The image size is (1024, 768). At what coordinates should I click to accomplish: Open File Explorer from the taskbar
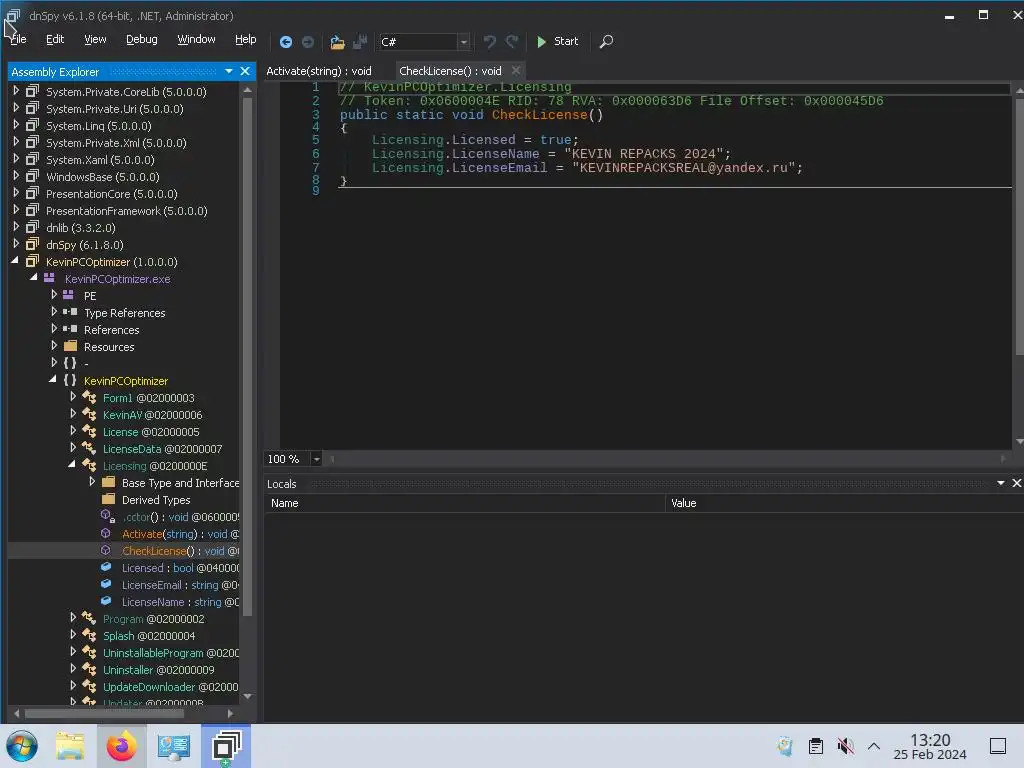point(70,746)
